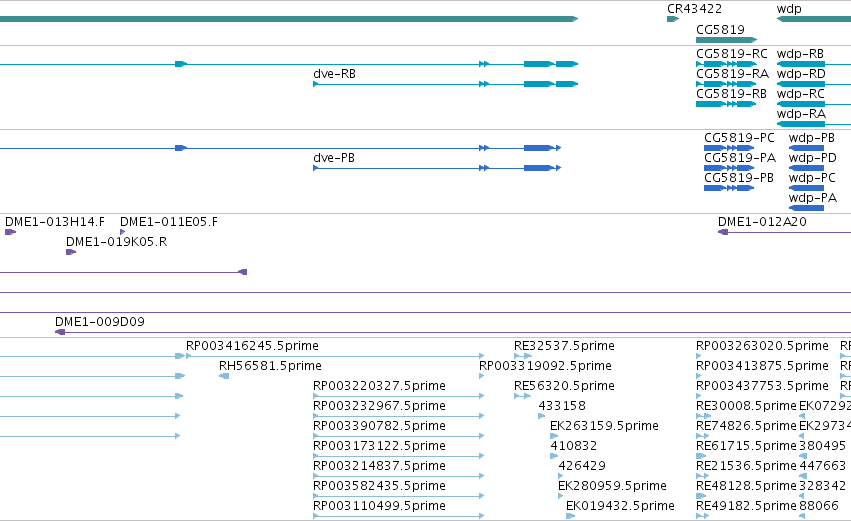
Task: Select EST feature 447663
Action: click(803, 476)
